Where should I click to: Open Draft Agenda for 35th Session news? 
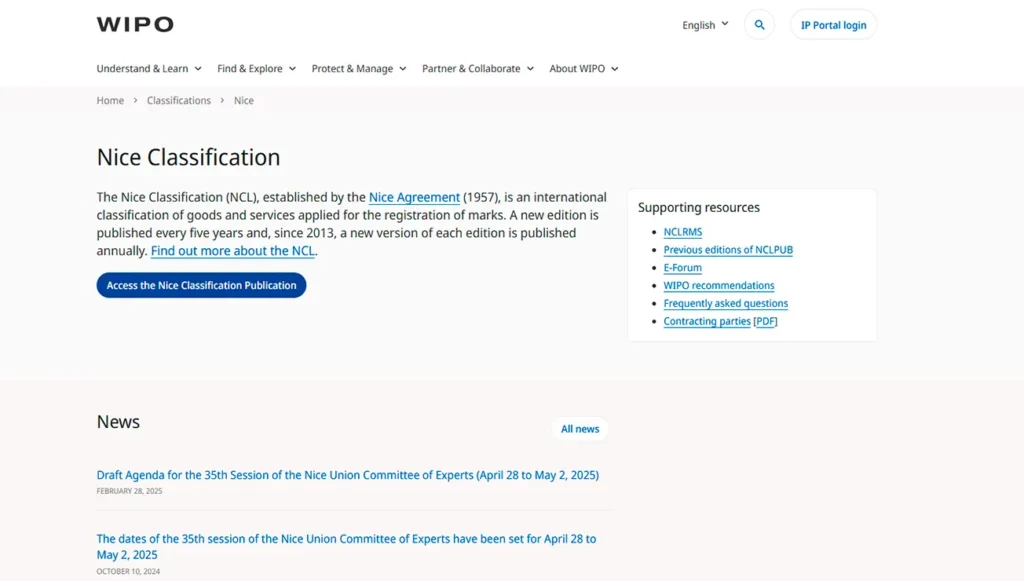tap(347, 475)
